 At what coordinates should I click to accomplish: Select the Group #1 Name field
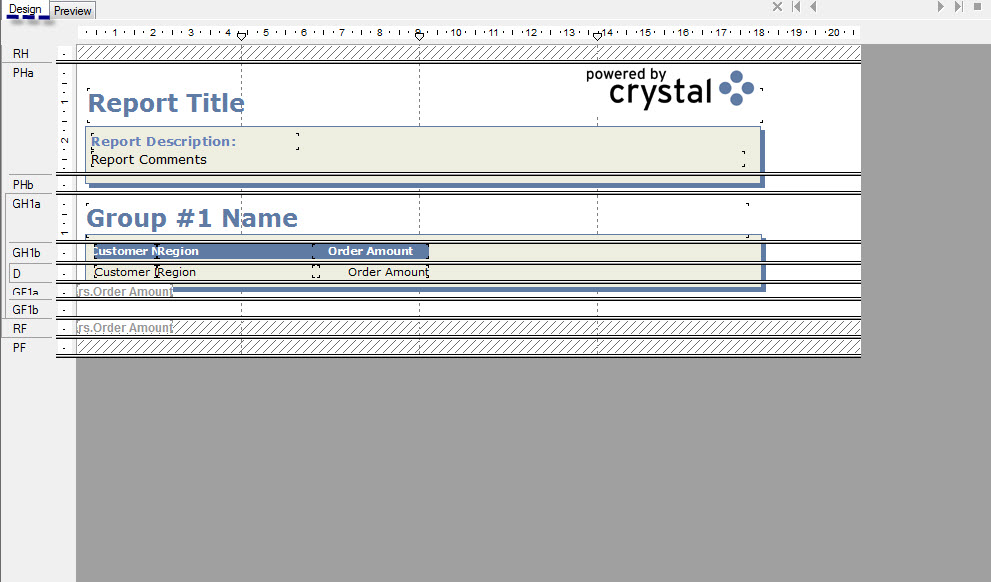tap(190, 218)
